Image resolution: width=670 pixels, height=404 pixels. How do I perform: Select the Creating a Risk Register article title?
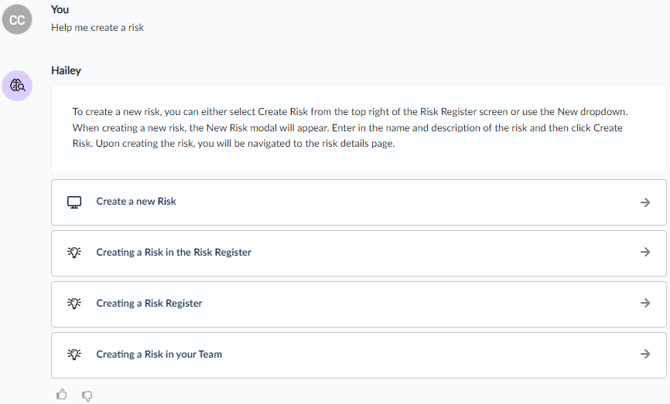pos(149,304)
